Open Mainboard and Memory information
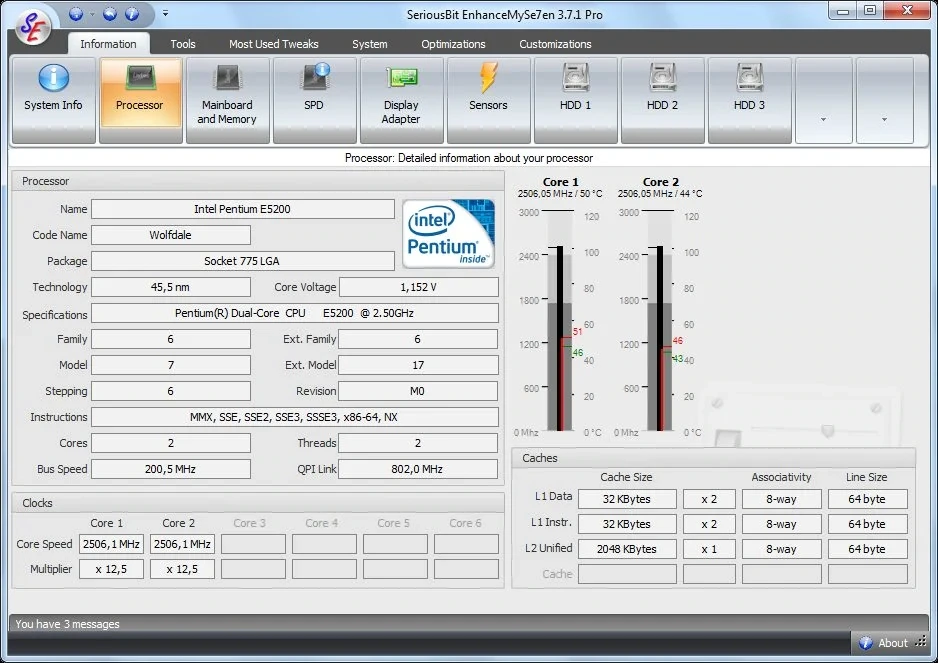 (227, 101)
